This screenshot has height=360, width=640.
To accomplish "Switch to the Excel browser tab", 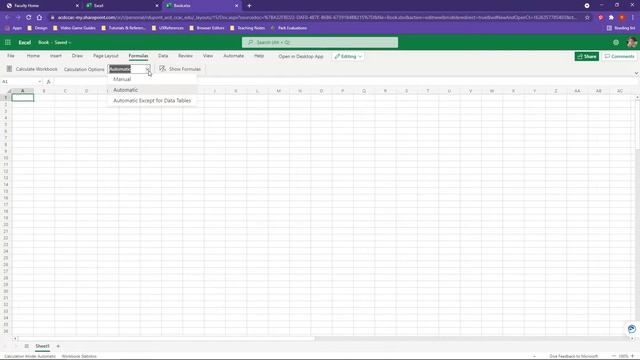I will pos(122,6).
